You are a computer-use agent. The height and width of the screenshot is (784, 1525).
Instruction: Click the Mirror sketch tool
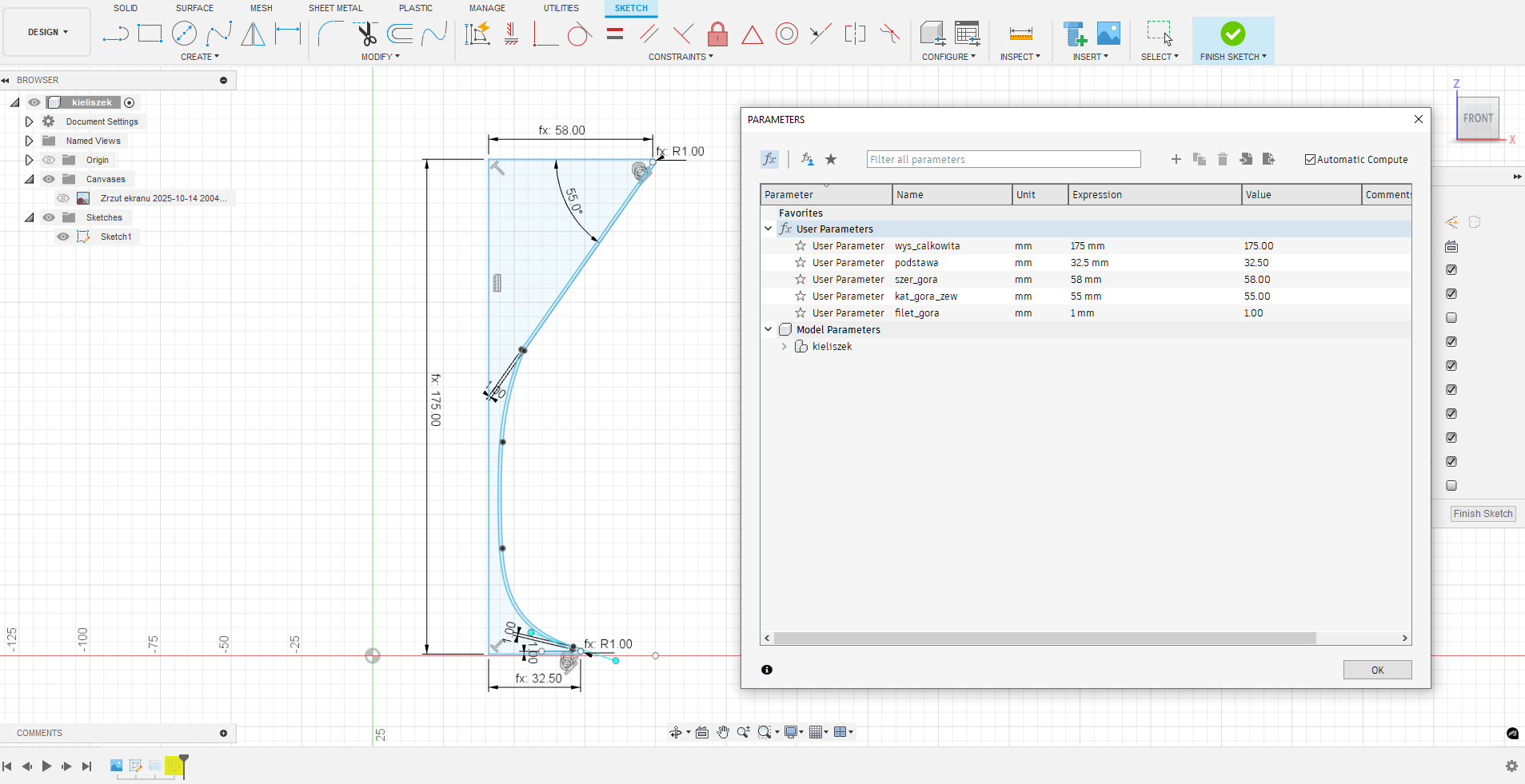click(253, 34)
